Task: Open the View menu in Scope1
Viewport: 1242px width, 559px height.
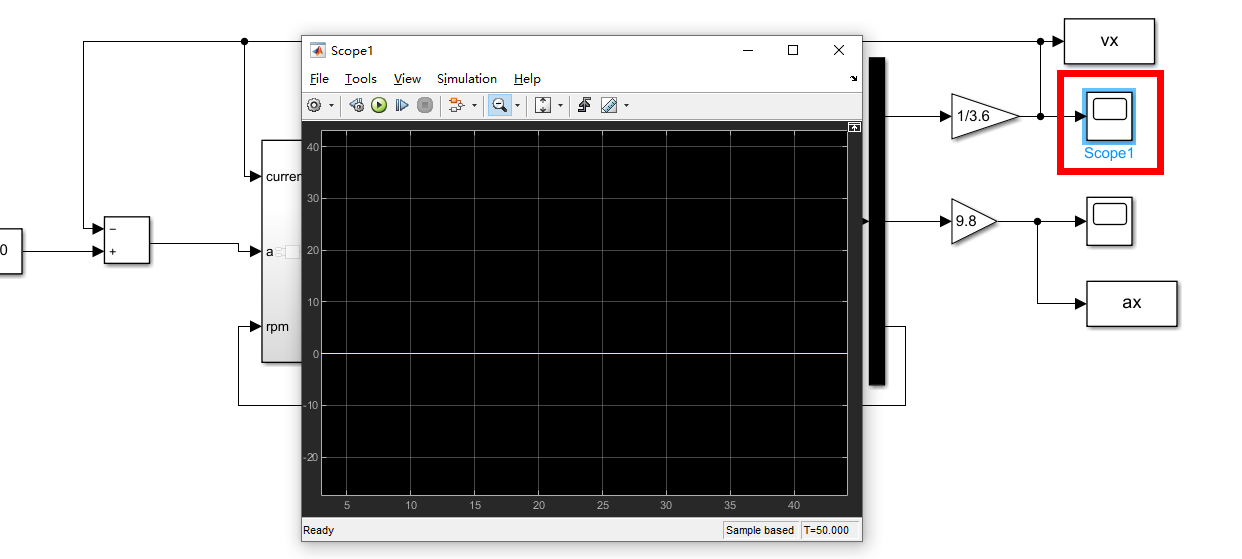Action: click(x=407, y=79)
